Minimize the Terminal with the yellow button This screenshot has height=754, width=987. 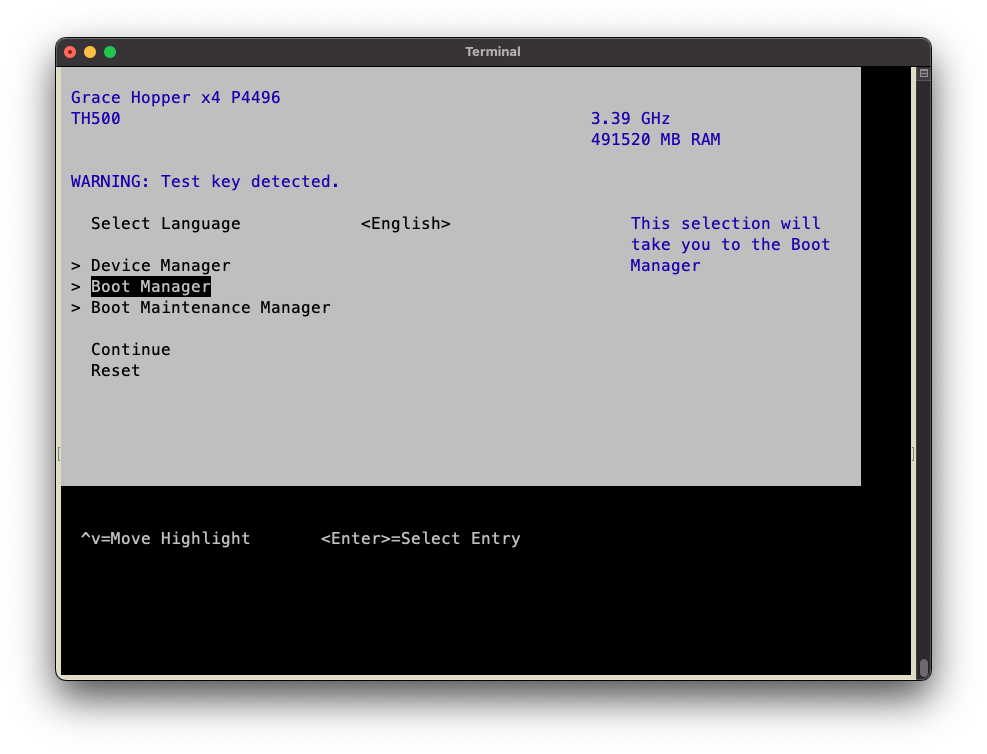pos(90,52)
